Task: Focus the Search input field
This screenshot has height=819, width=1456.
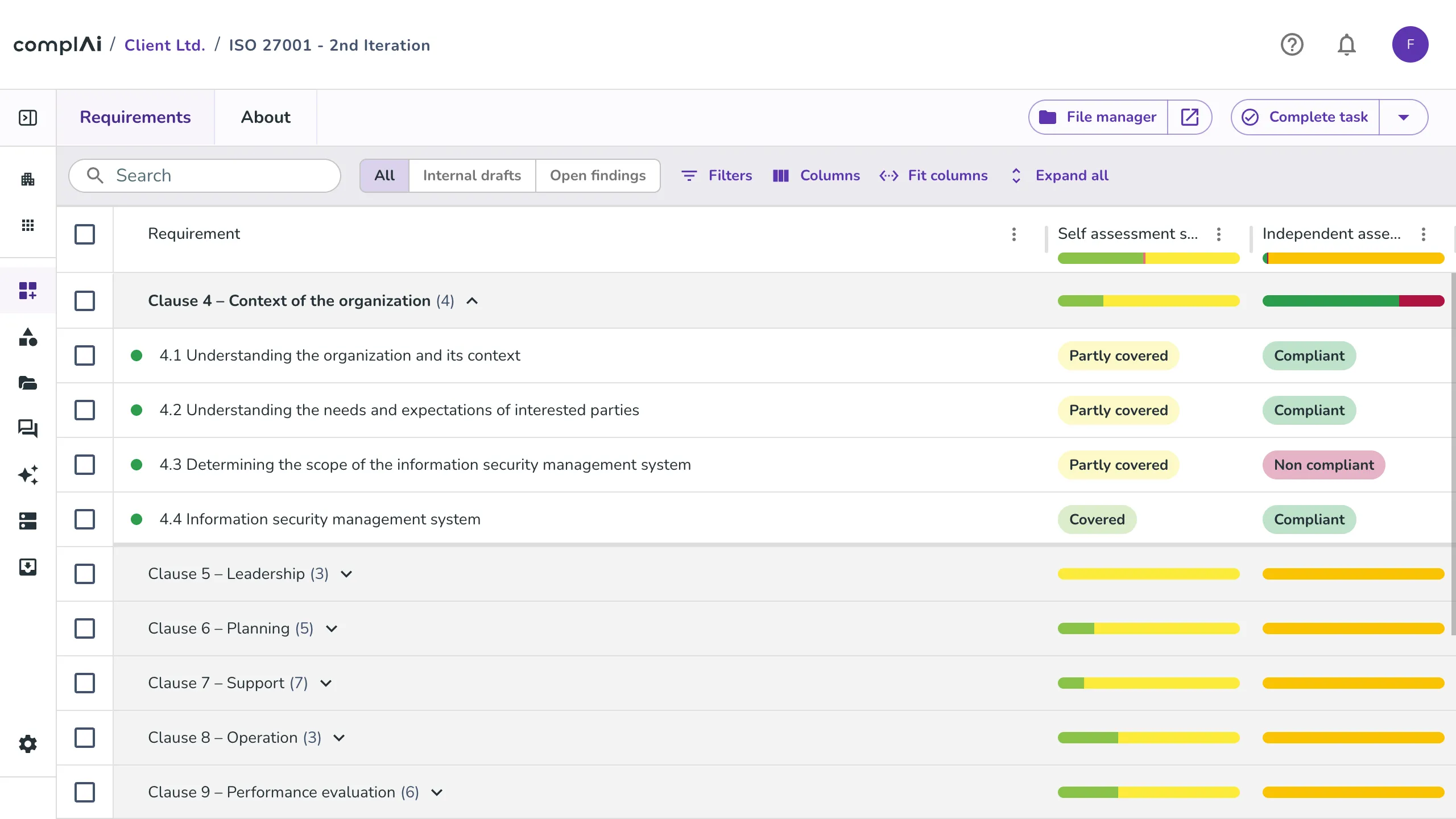Action: tap(205, 175)
